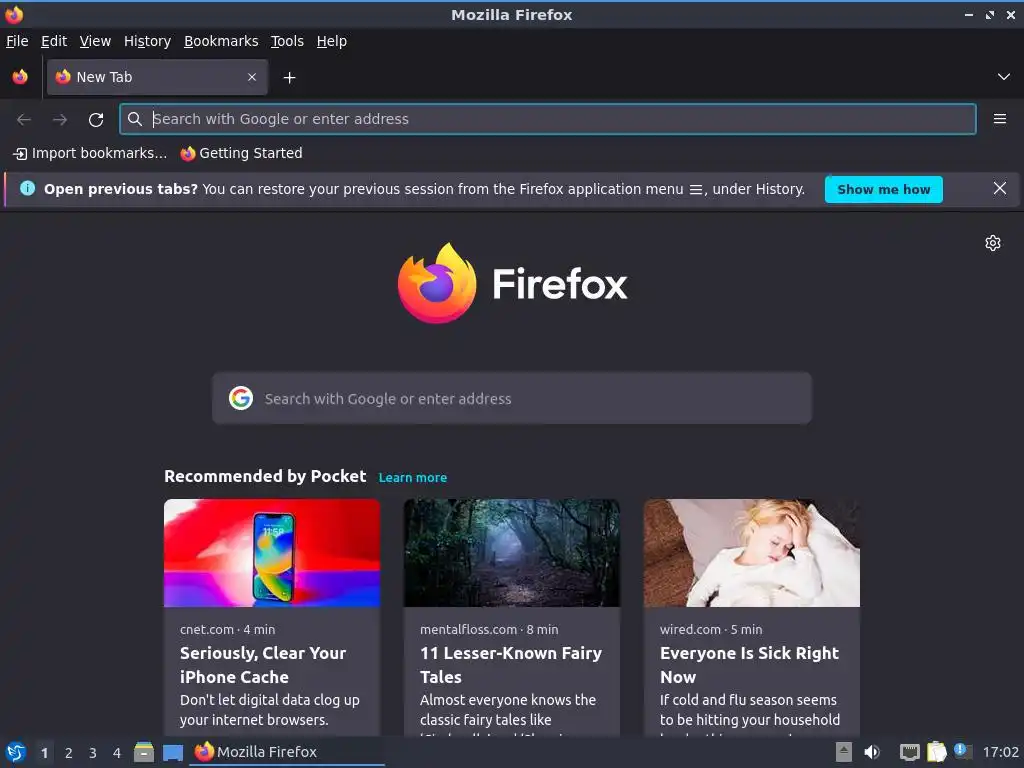
Task: Click the volume speaker tray icon
Action: (x=872, y=752)
